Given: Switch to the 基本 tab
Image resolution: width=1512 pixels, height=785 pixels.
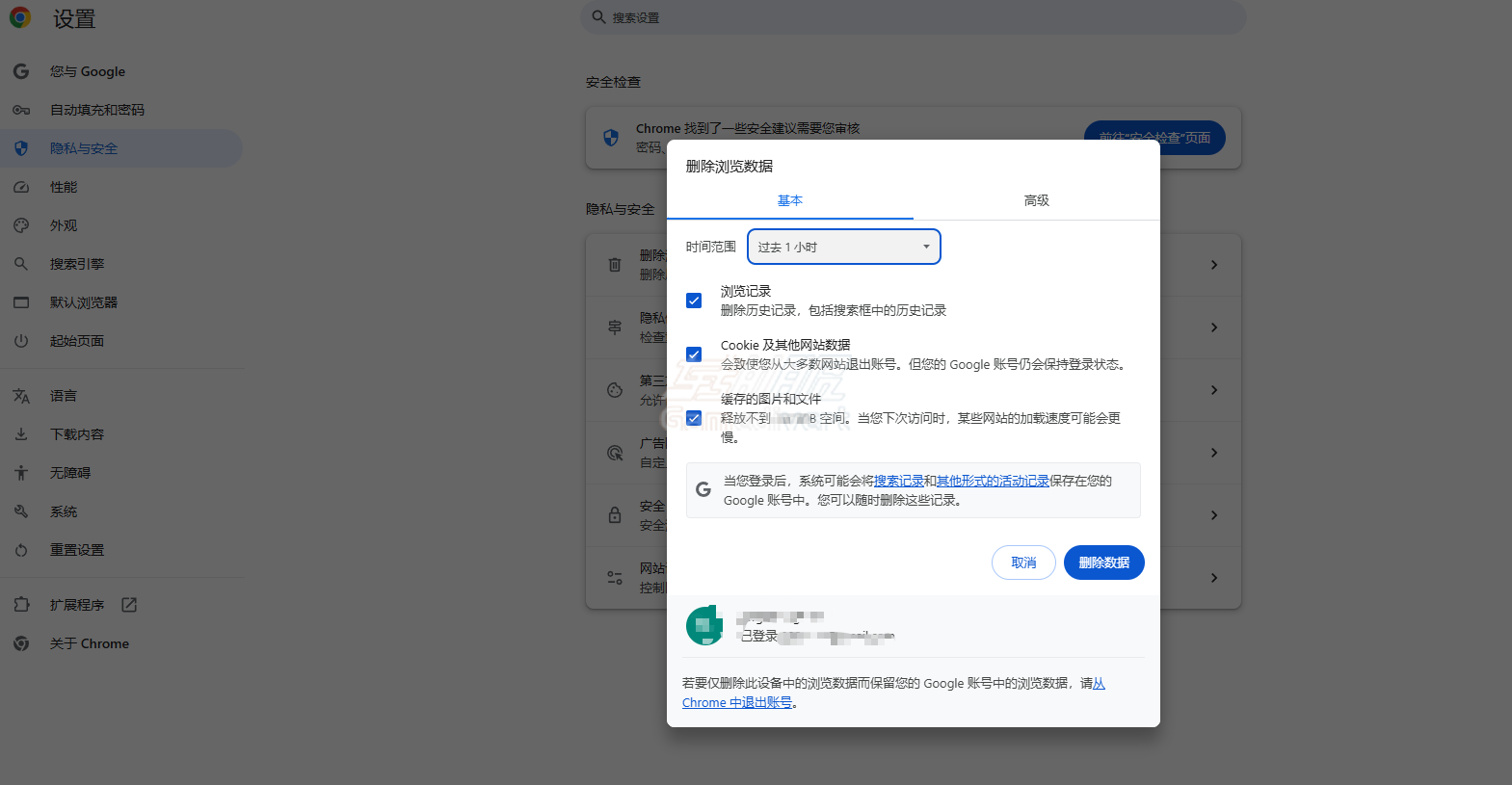Looking at the screenshot, I should pyautogui.click(x=790, y=200).
